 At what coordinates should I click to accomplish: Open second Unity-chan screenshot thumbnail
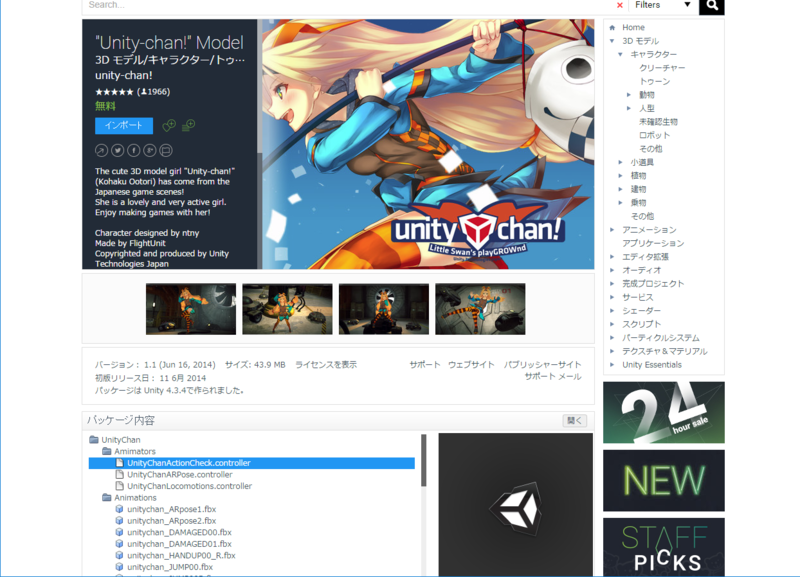tap(287, 309)
